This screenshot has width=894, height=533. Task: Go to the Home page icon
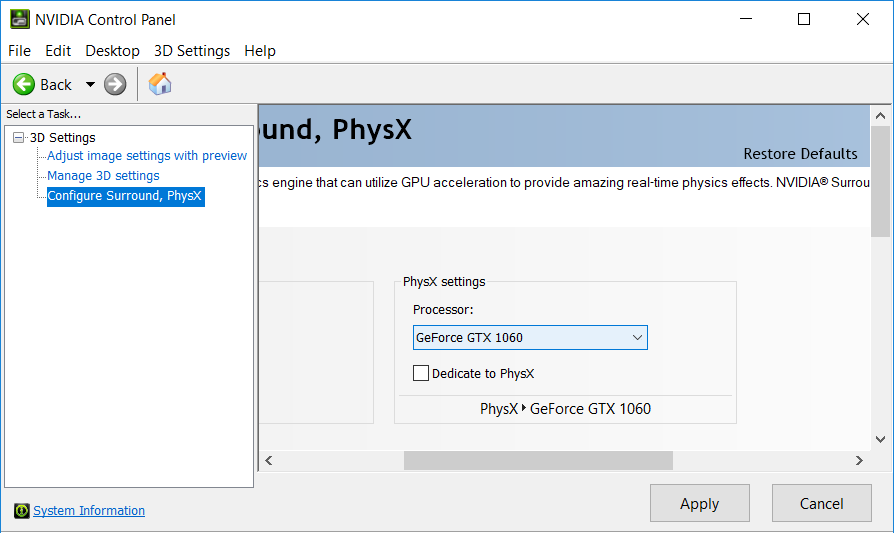pyautogui.click(x=160, y=84)
